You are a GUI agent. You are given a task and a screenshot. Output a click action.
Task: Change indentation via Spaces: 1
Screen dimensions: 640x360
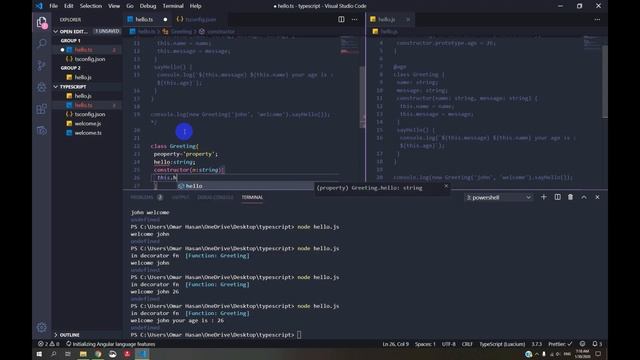pos(425,344)
